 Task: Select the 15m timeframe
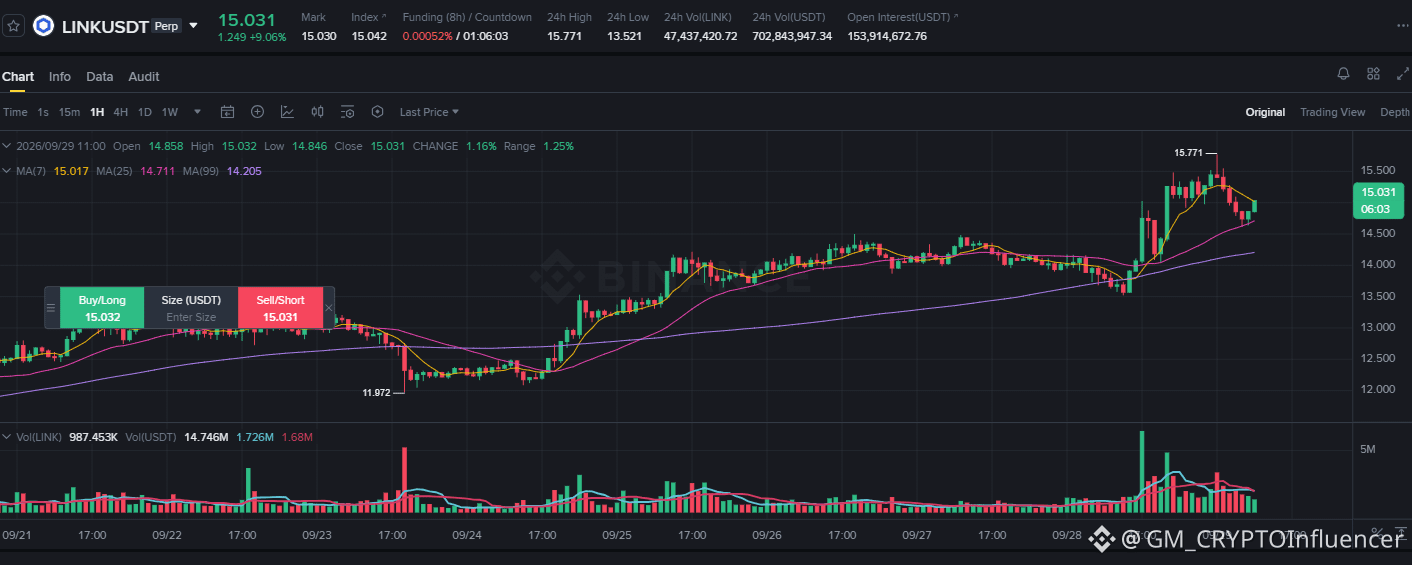(69, 112)
